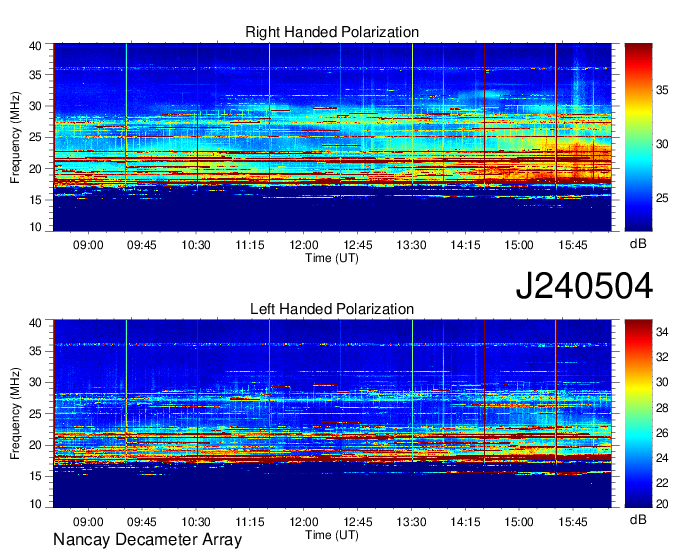
Task: Click 13:30 tick on bottom plot
Action: coord(411,522)
